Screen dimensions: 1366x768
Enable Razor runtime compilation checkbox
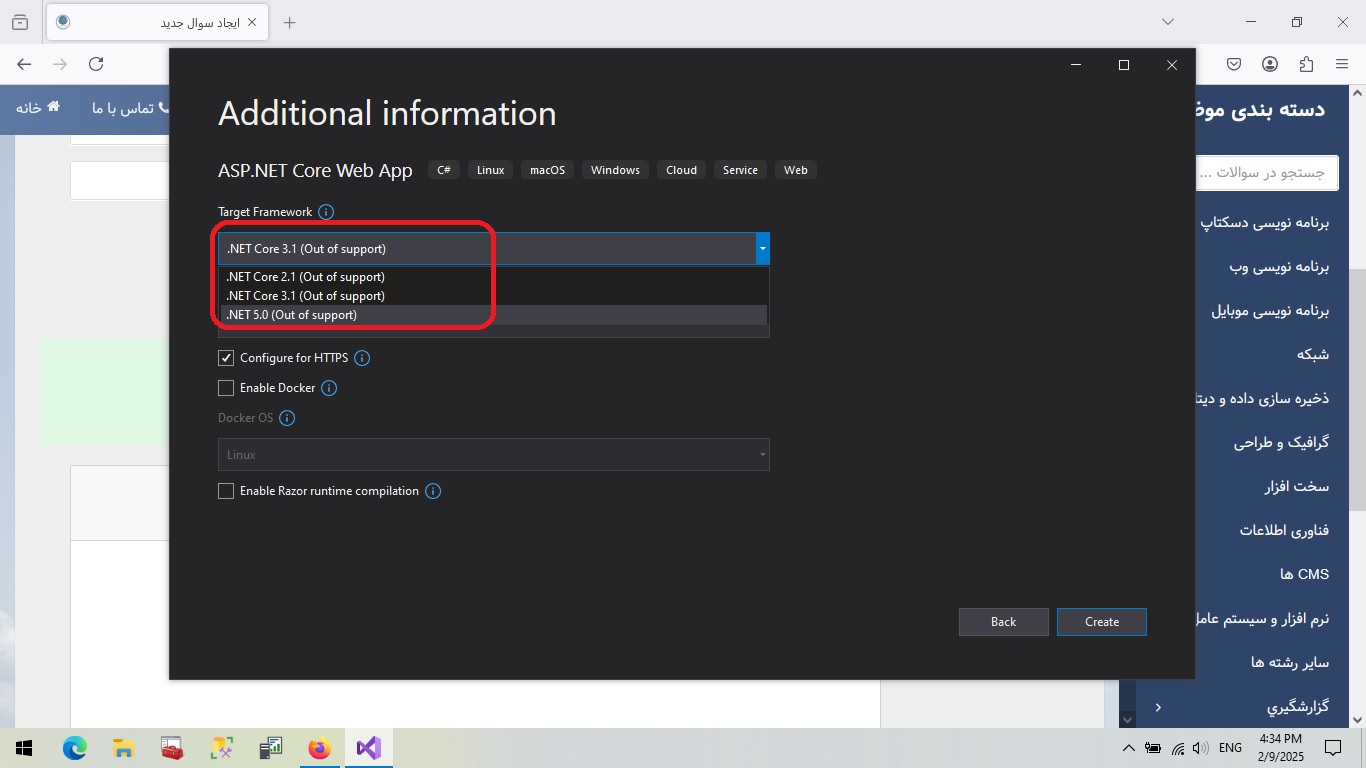(226, 491)
